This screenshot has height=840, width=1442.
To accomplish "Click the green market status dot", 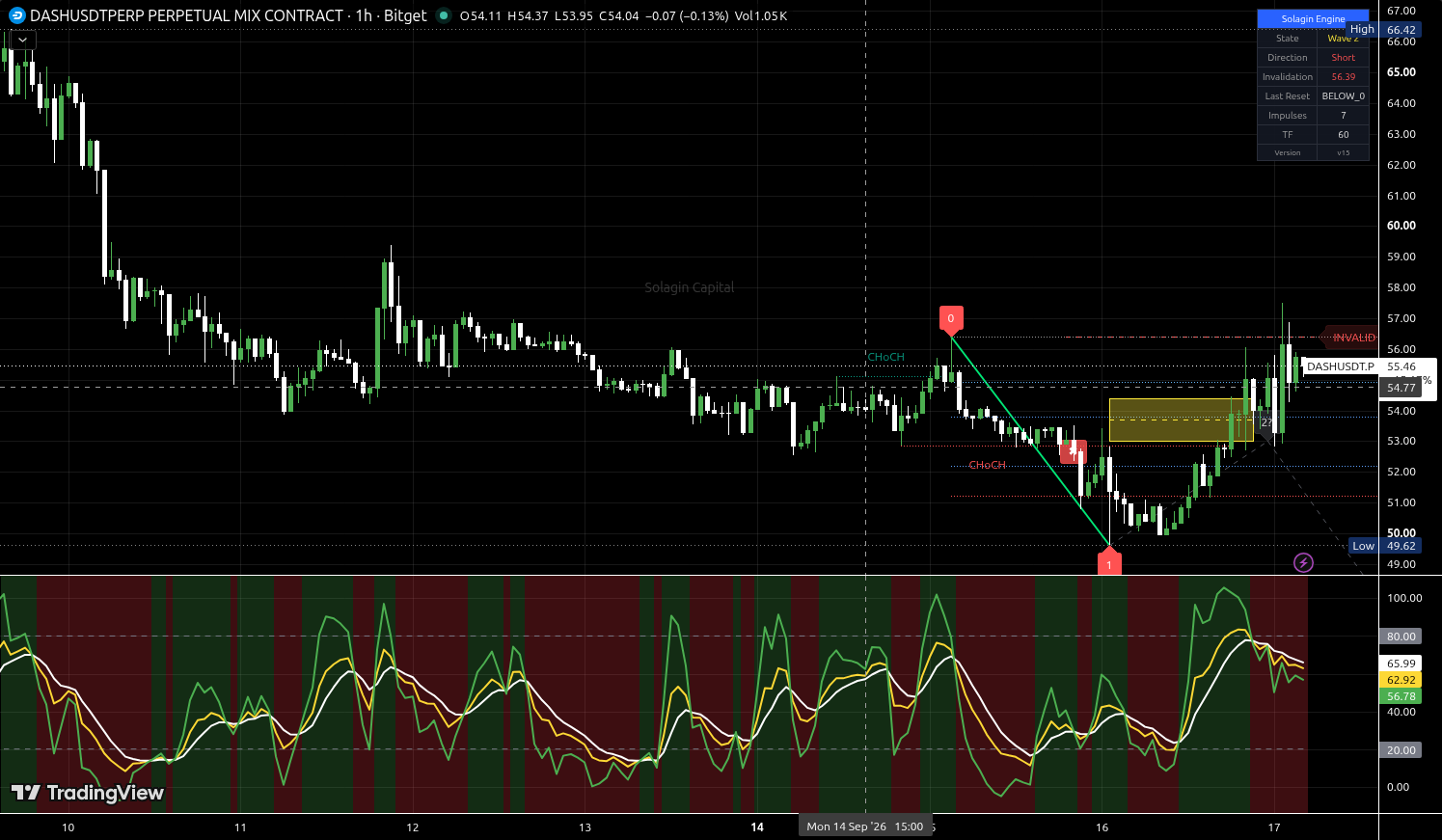I will (444, 15).
